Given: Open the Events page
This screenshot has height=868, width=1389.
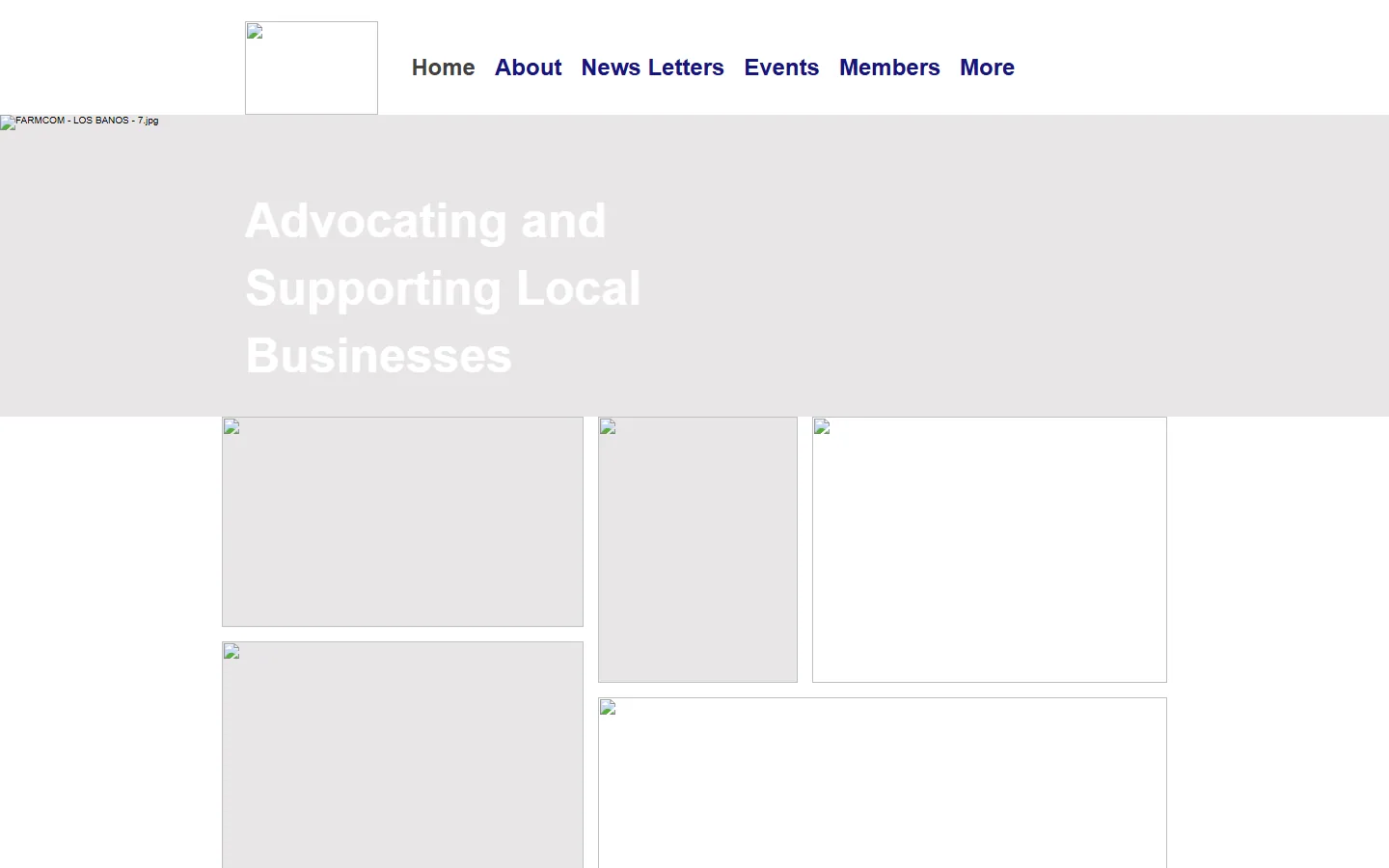Looking at the screenshot, I should tap(781, 68).
